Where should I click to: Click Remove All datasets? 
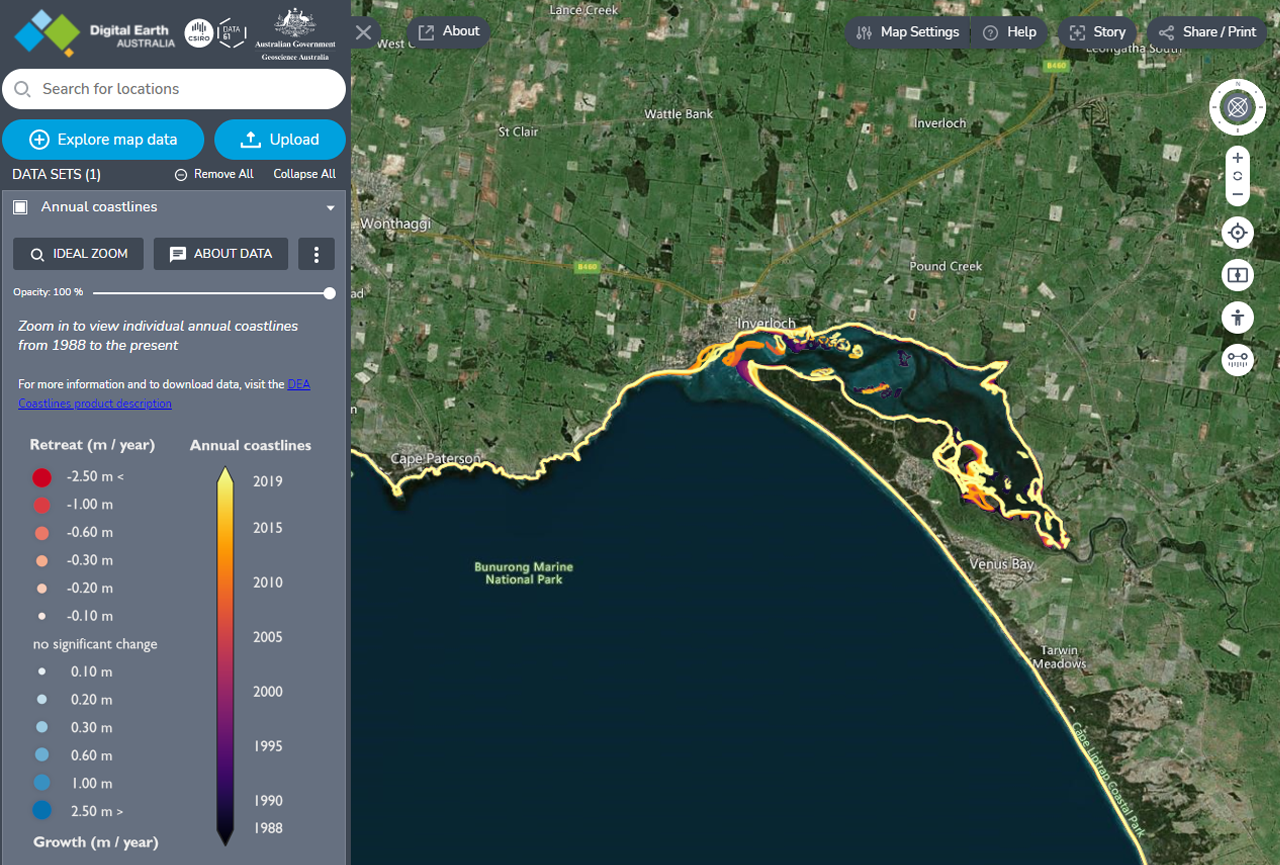coord(214,174)
